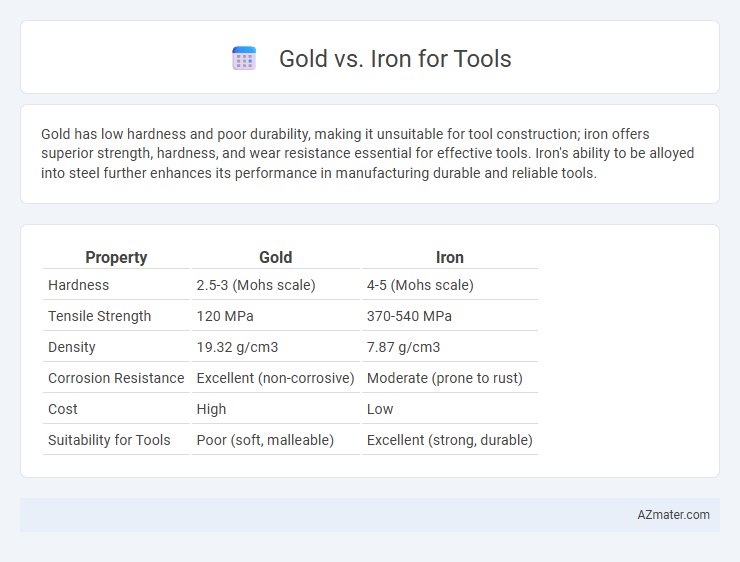This screenshot has height=562, width=740.
Task: Click the 'Gold vs. Iron for Tools' heading
Action: 395,59
